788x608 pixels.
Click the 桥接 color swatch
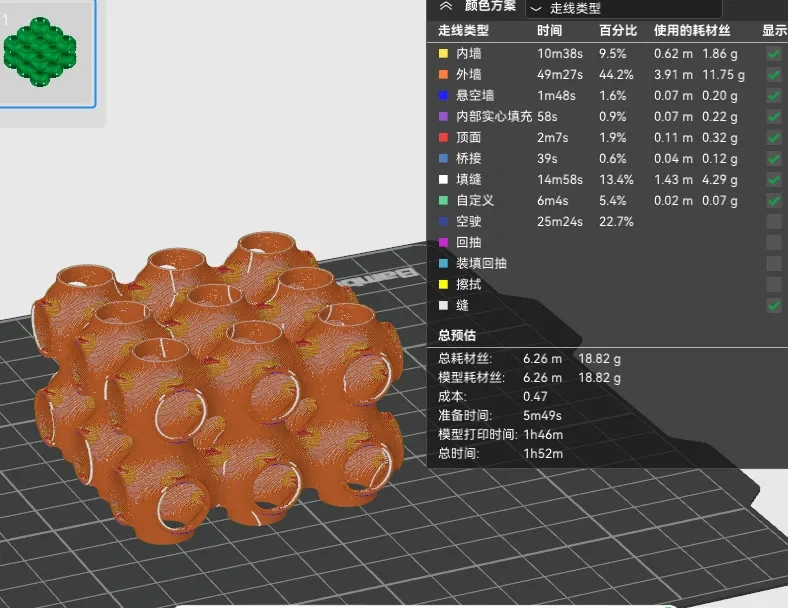tap(443, 158)
